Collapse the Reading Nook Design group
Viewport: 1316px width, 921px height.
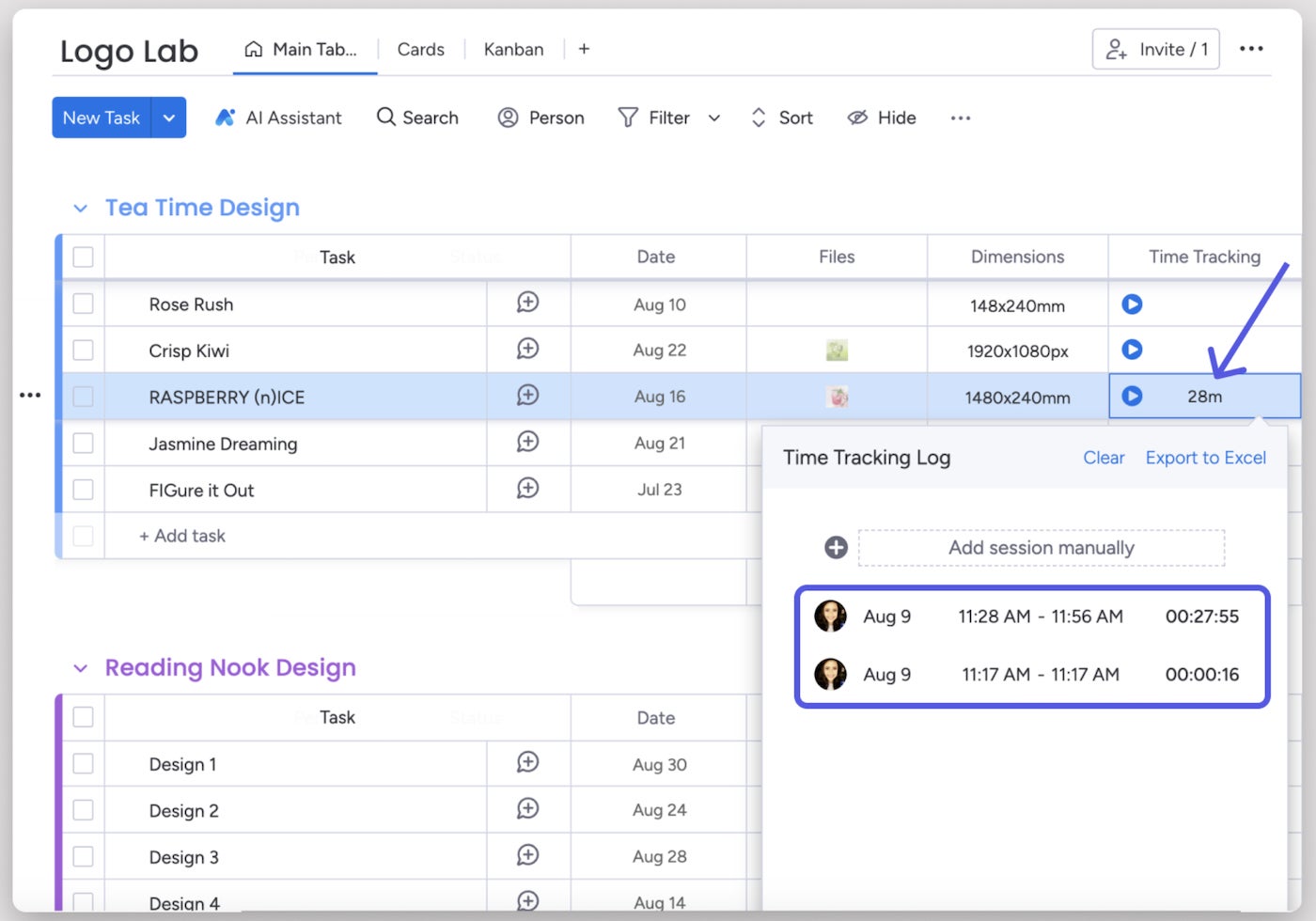81,668
